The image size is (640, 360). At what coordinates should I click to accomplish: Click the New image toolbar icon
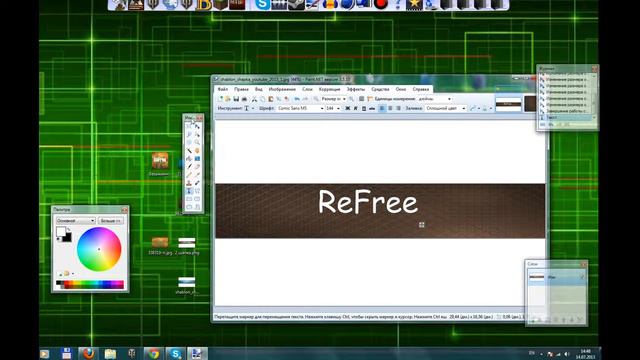click(220, 99)
